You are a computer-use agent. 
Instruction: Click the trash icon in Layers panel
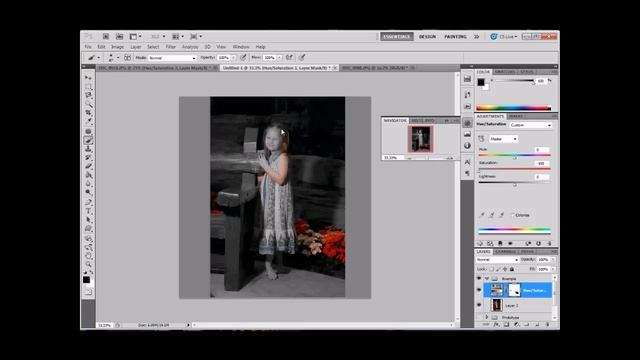tap(547, 325)
